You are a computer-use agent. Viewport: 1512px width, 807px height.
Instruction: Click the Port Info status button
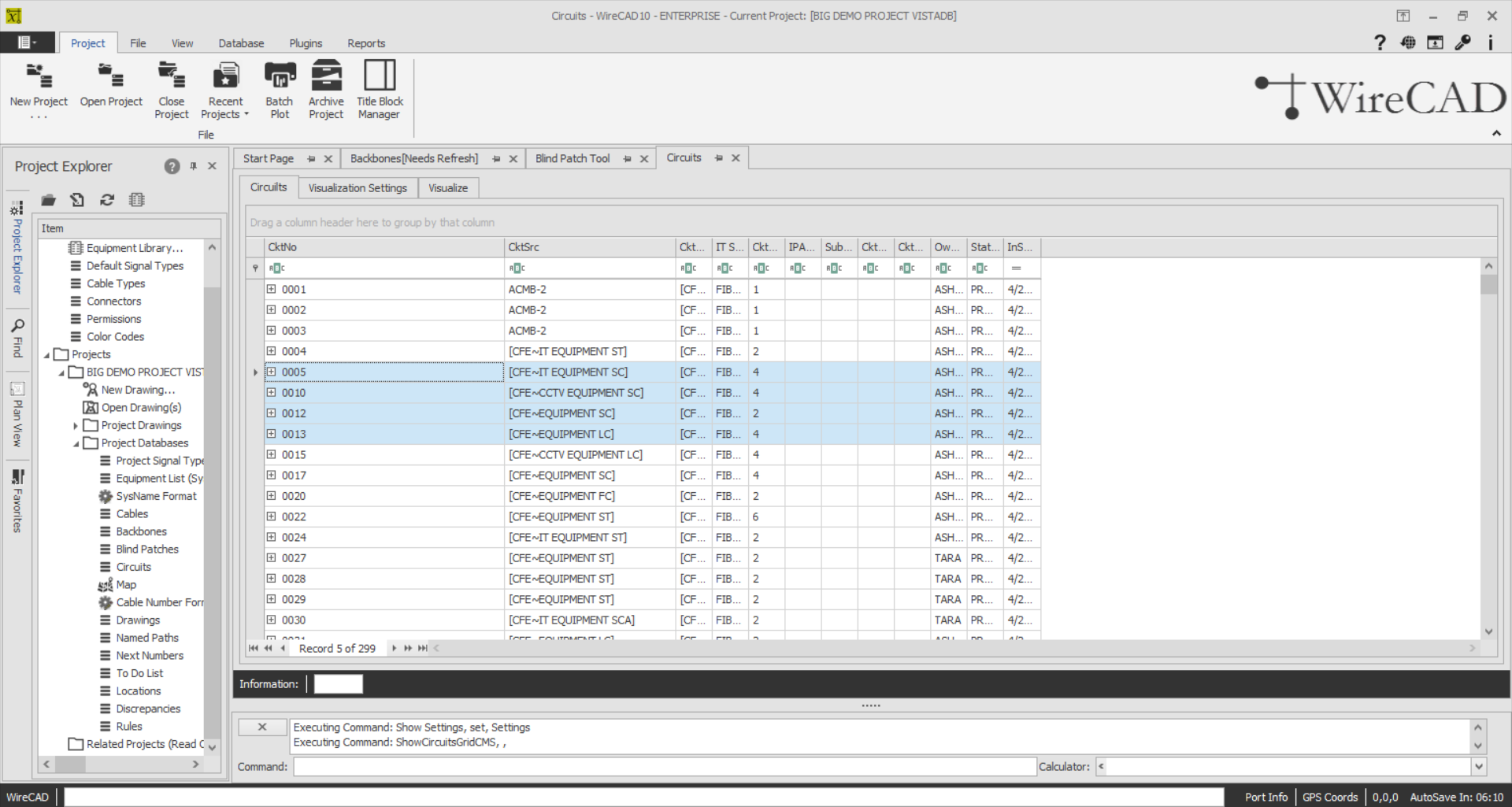point(1266,797)
